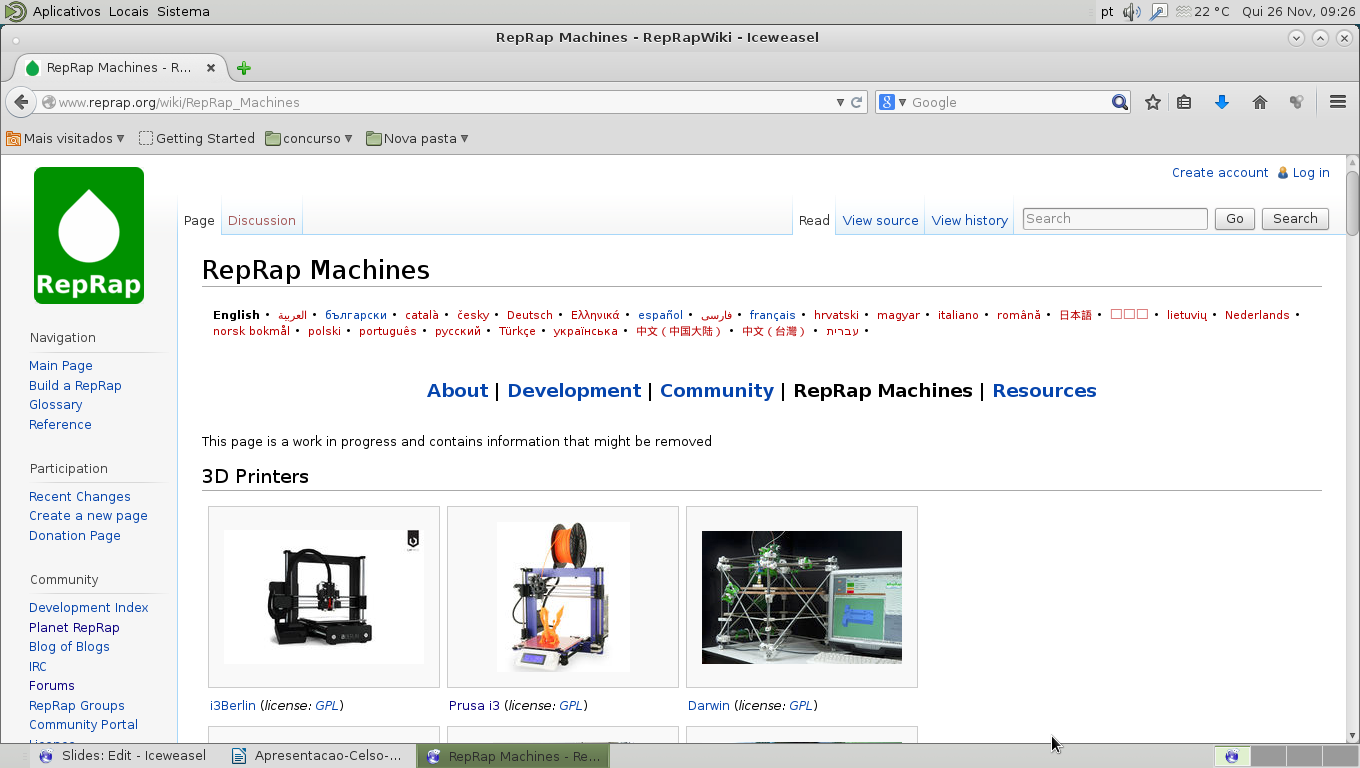Open the URL history dropdown arrow

840,102
